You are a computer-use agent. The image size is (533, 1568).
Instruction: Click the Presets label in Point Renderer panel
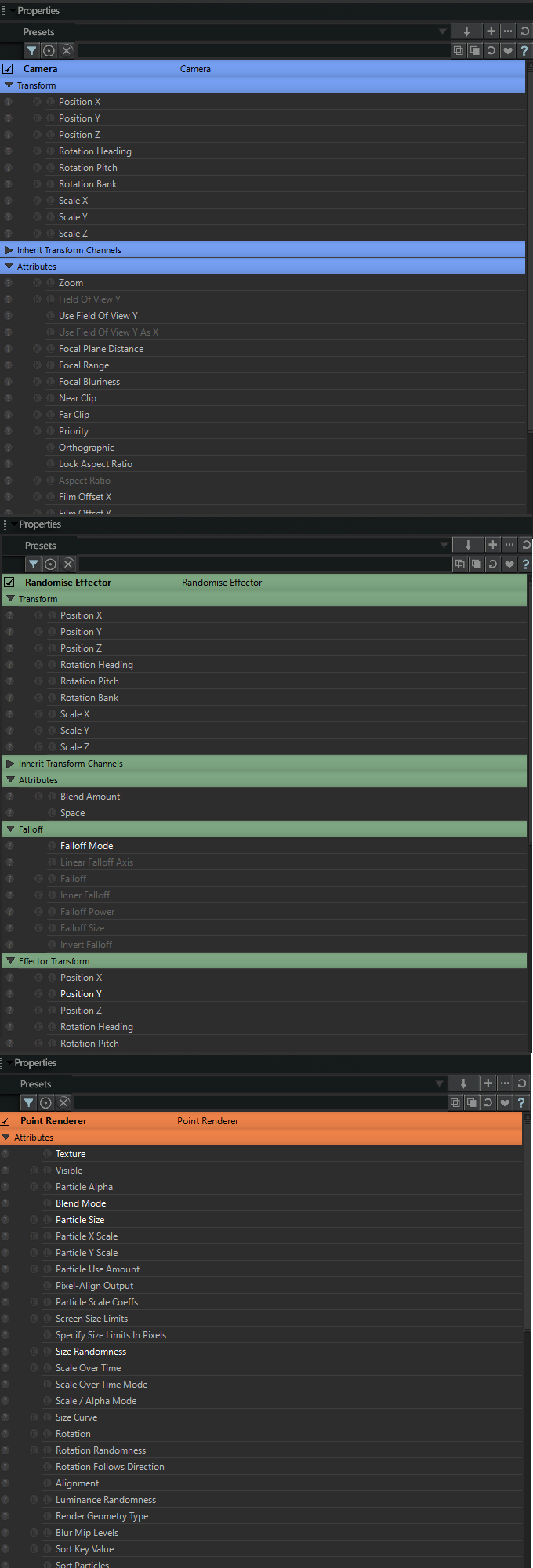coord(36,1084)
